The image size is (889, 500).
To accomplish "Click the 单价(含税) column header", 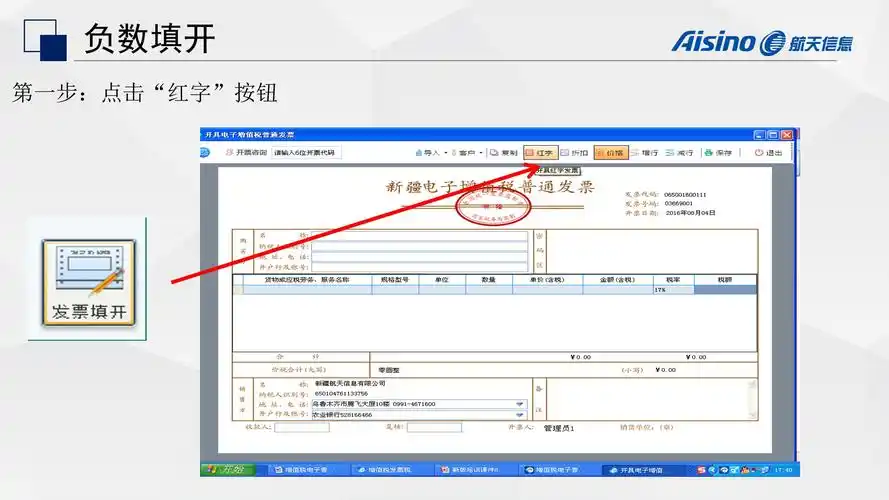I will tap(547, 279).
